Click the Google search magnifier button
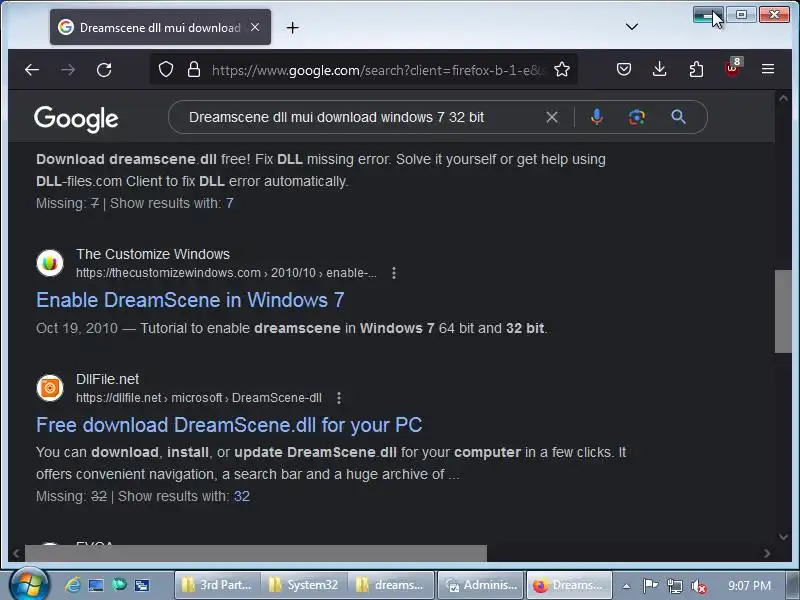This screenshot has height=600, width=800. (678, 117)
